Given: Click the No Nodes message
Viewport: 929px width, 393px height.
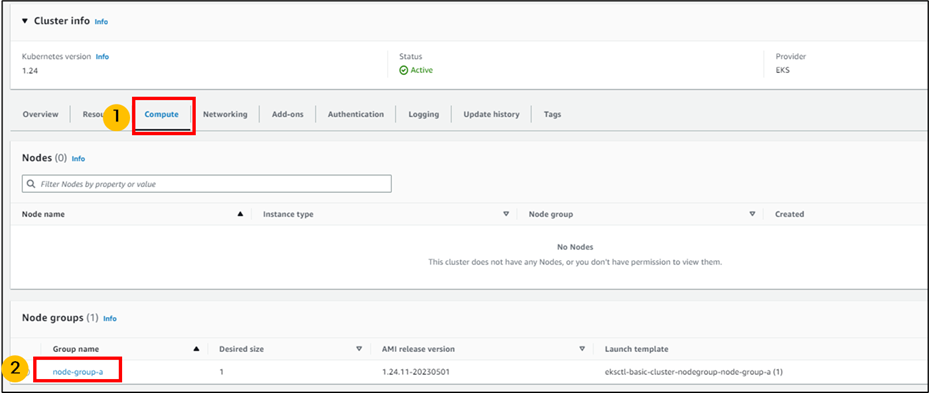Looking at the screenshot, I should [575, 247].
